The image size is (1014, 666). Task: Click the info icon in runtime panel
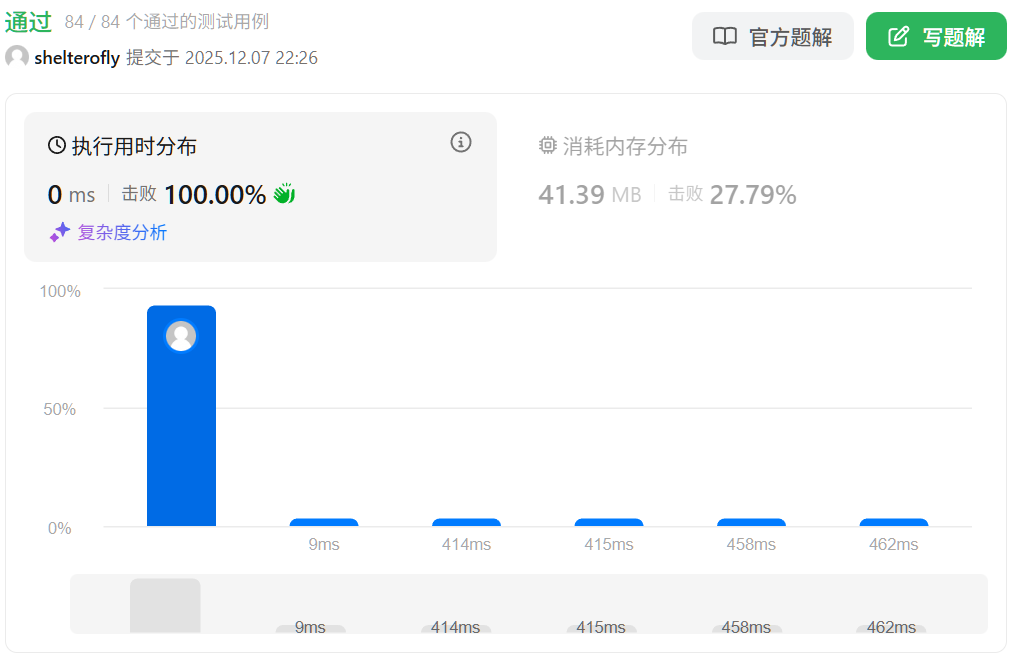tap(461, 142)
